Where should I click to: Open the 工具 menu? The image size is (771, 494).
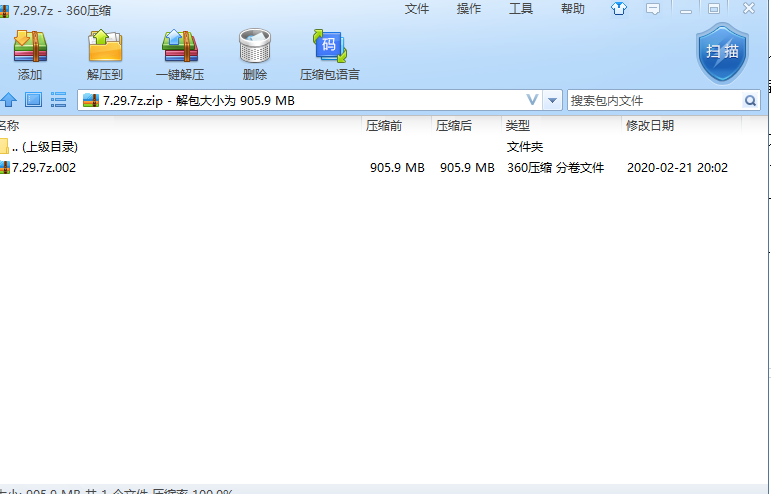521,9
